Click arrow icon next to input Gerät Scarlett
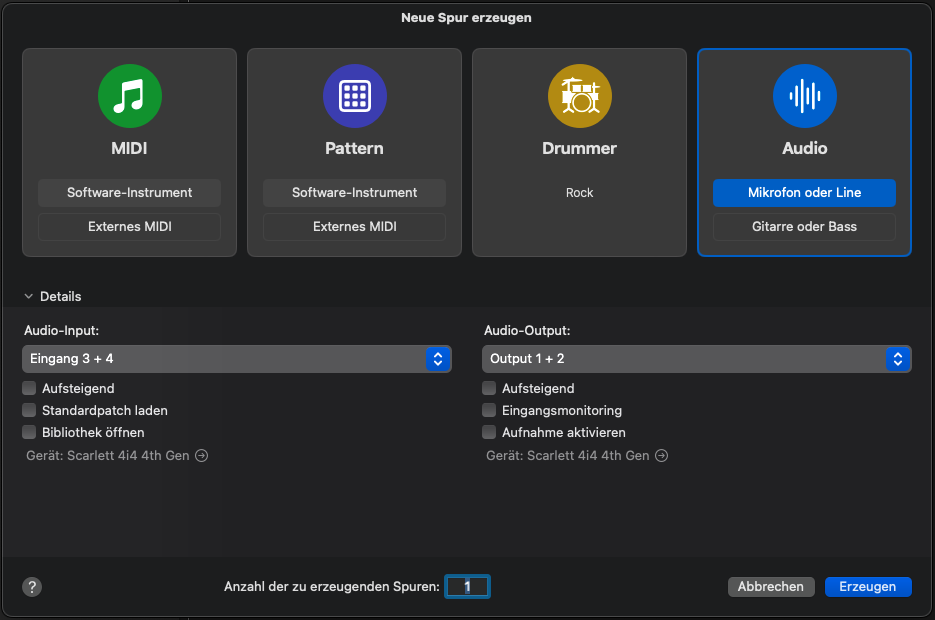 point(202,456)
